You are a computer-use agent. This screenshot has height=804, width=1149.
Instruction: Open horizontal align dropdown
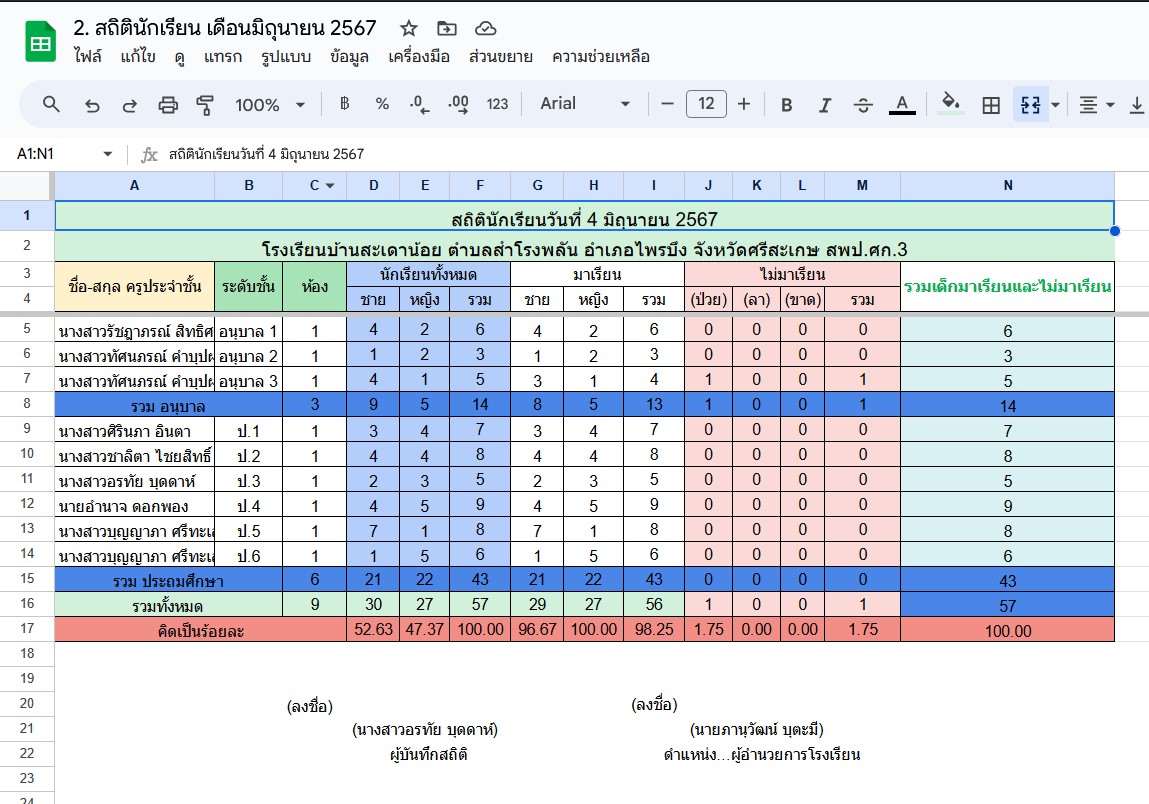[1096, 105]
